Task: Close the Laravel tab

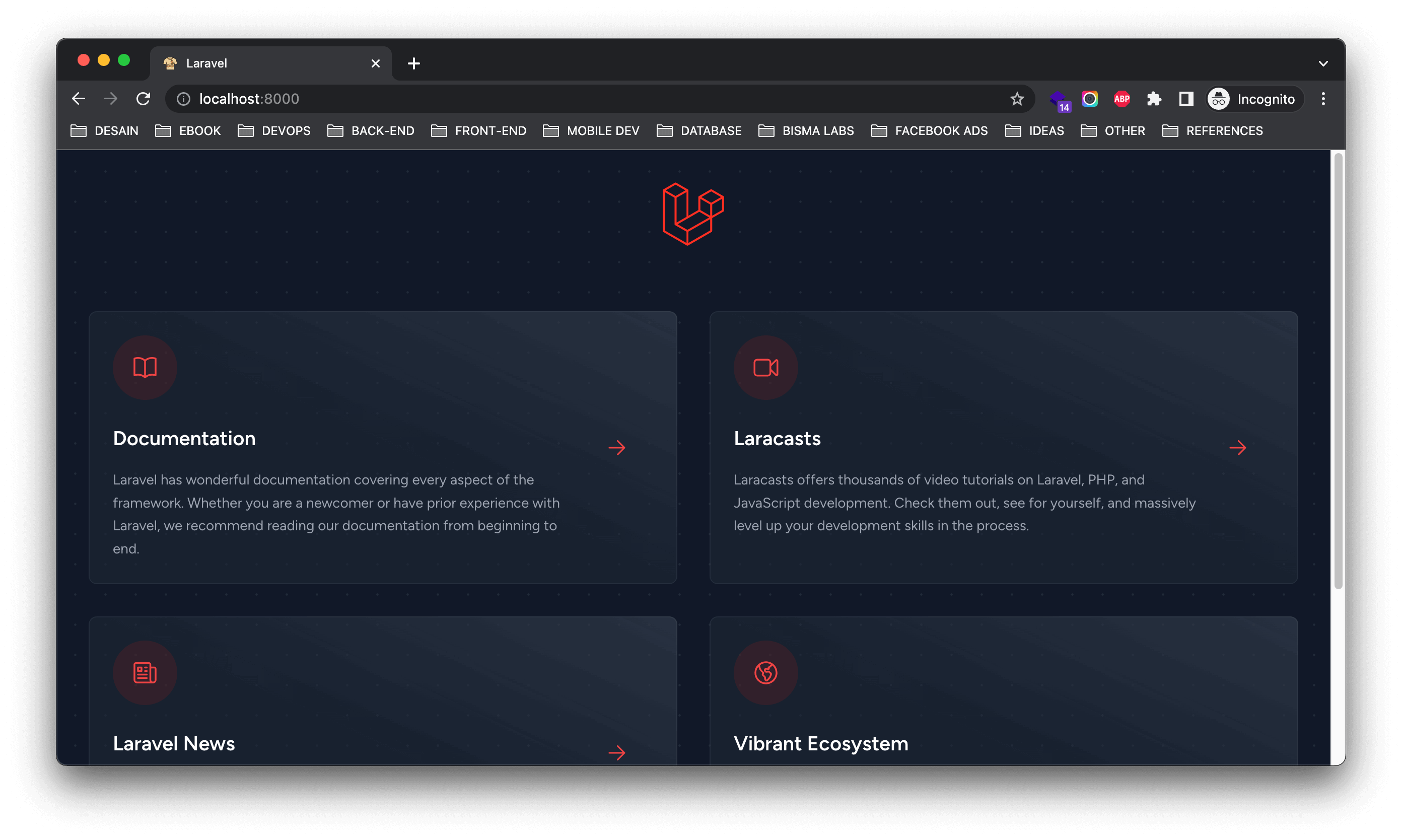Action: [375, 63]
